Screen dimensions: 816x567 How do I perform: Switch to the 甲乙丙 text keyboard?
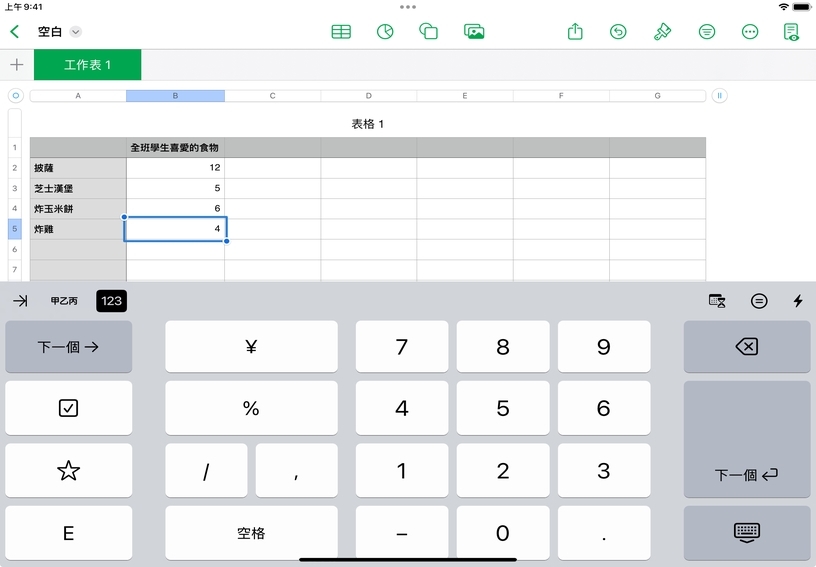click(x=64, y=301)
